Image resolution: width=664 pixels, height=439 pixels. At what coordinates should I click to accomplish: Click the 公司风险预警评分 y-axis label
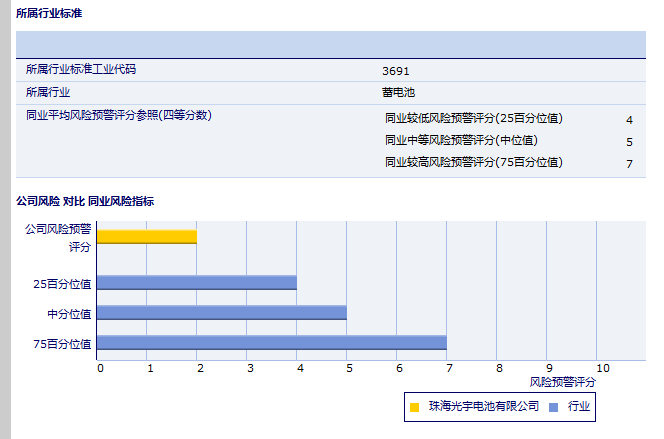click(58, 237)
